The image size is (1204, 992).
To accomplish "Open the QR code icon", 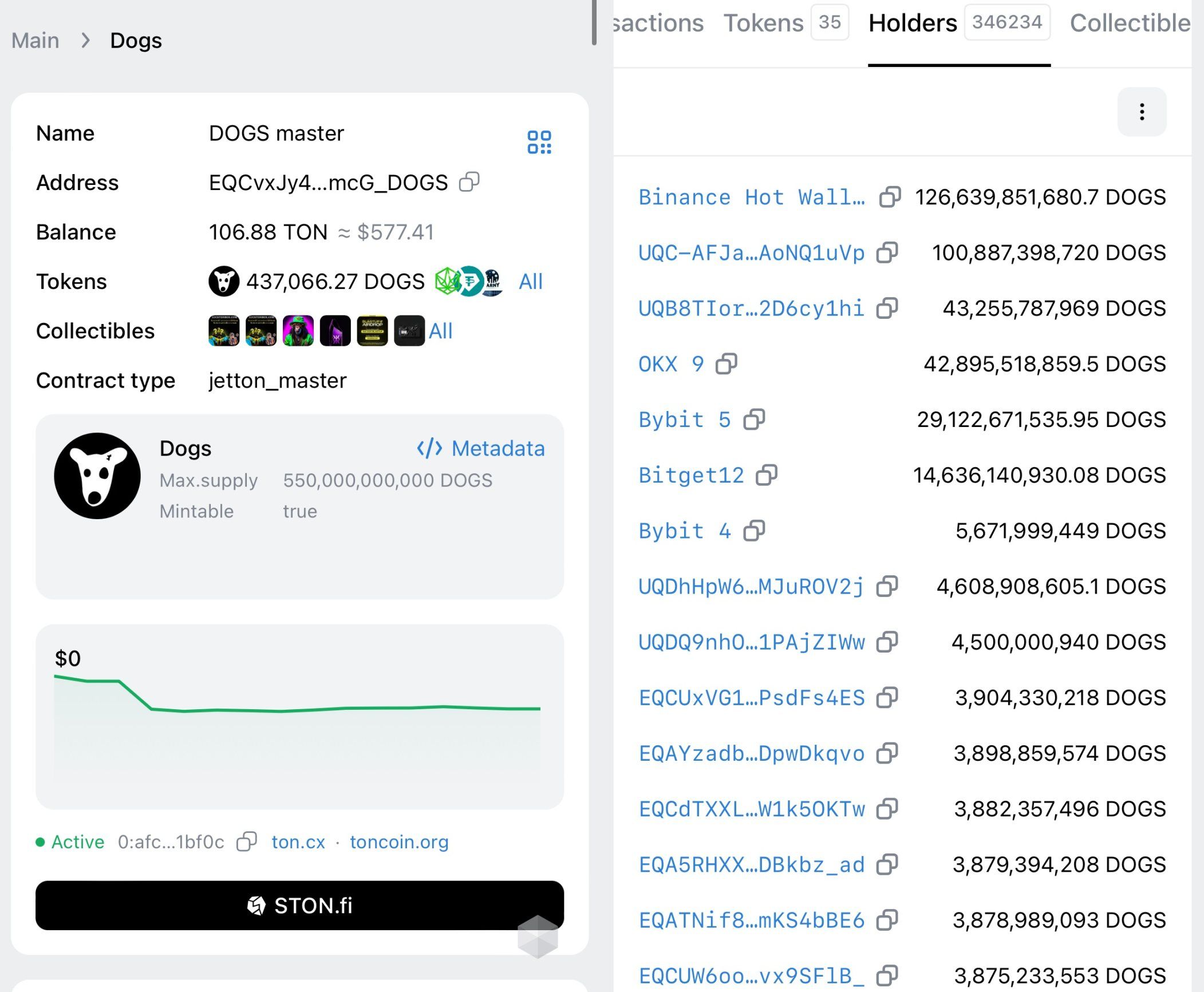I will click(539, 141).
